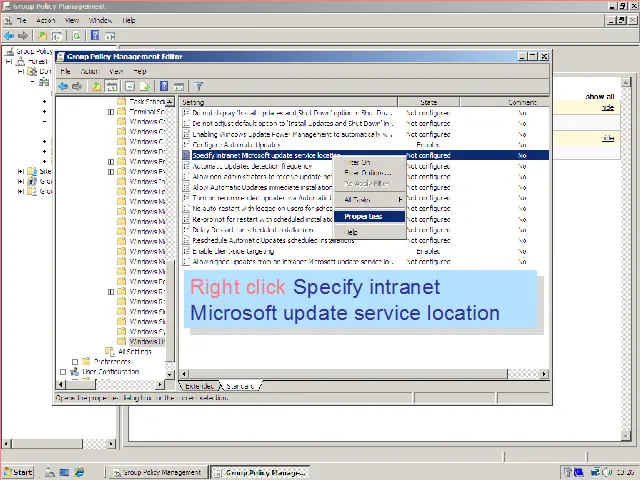Select 'Enabling Windows Update Power Management' row
Screen dimensions: 640x480
pos(365,134)
